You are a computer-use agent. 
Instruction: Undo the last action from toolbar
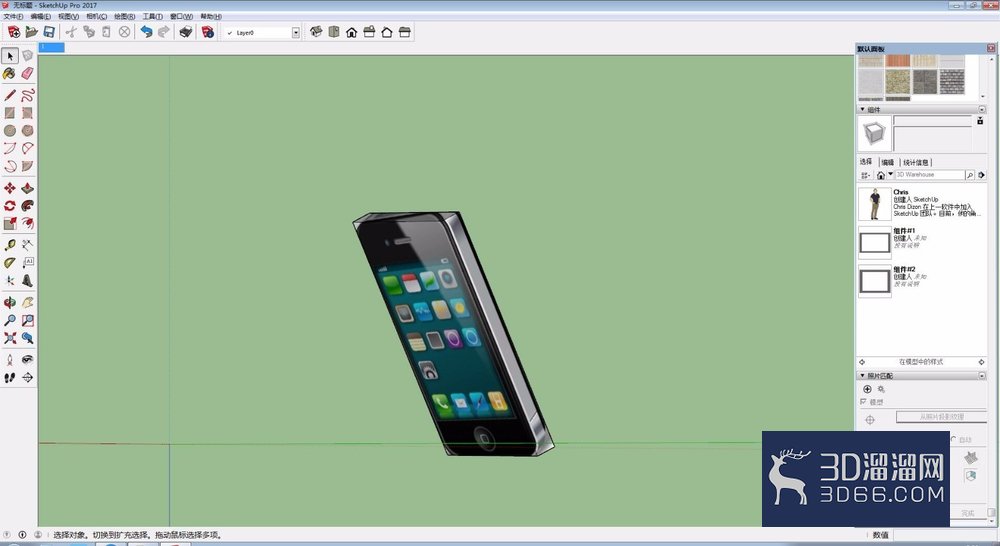coord(146,32)
